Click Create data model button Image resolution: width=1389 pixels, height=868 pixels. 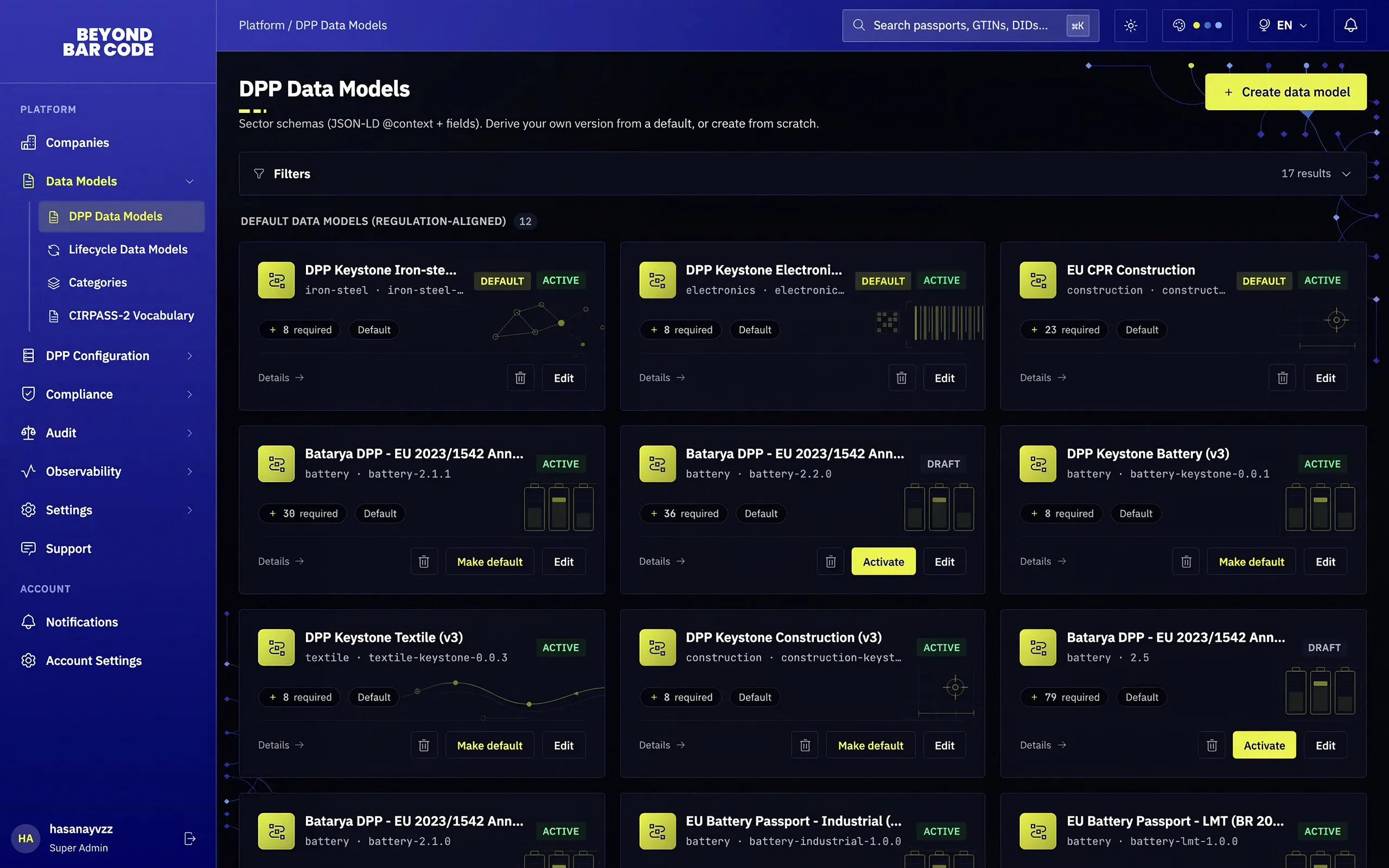(1285, 92)
